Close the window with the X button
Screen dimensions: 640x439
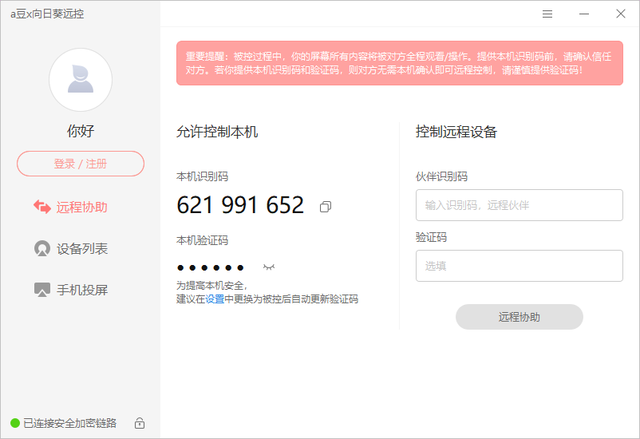tap(621, 14)
